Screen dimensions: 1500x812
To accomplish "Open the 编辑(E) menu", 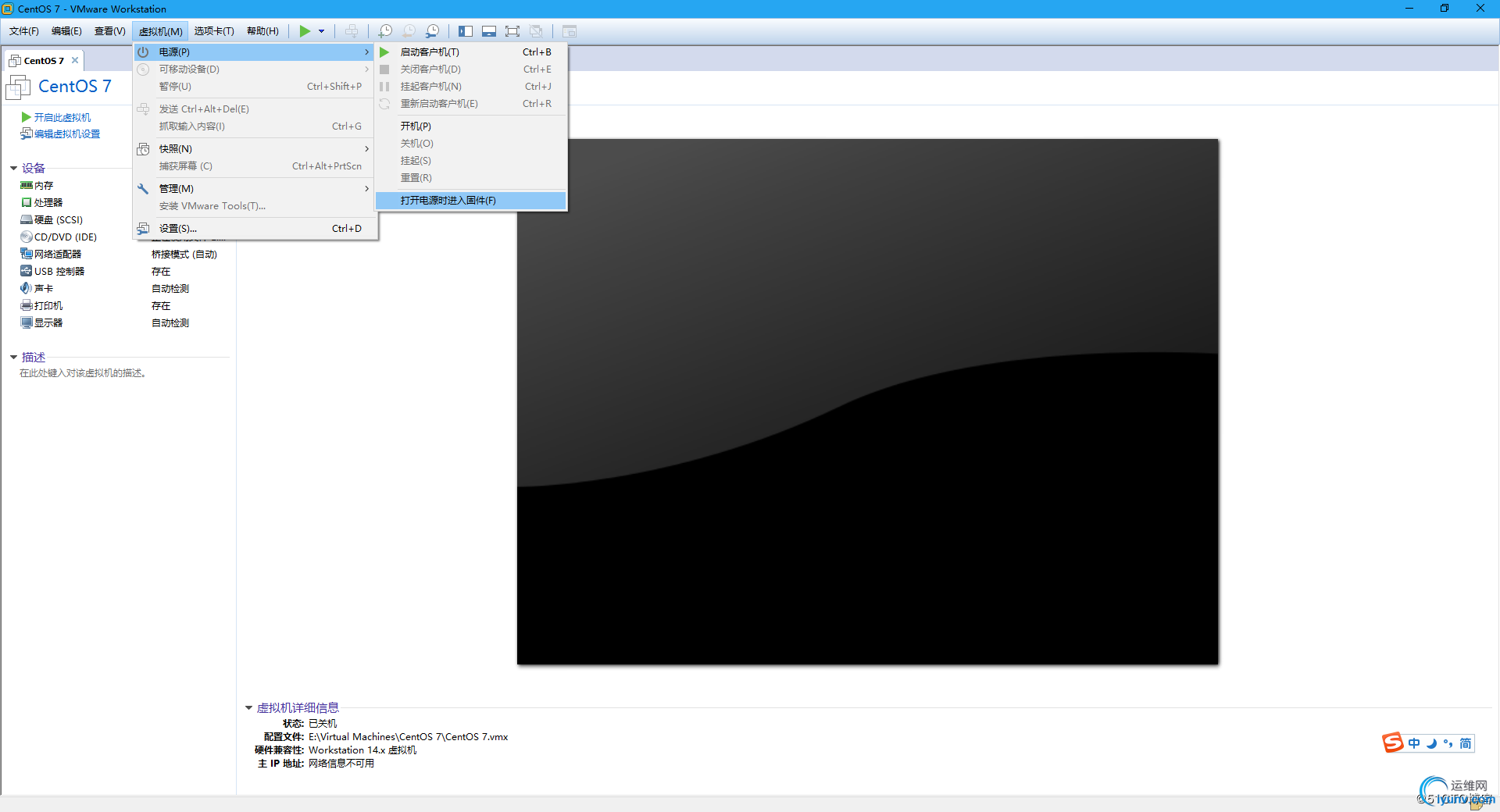I will tap(66, 31).
